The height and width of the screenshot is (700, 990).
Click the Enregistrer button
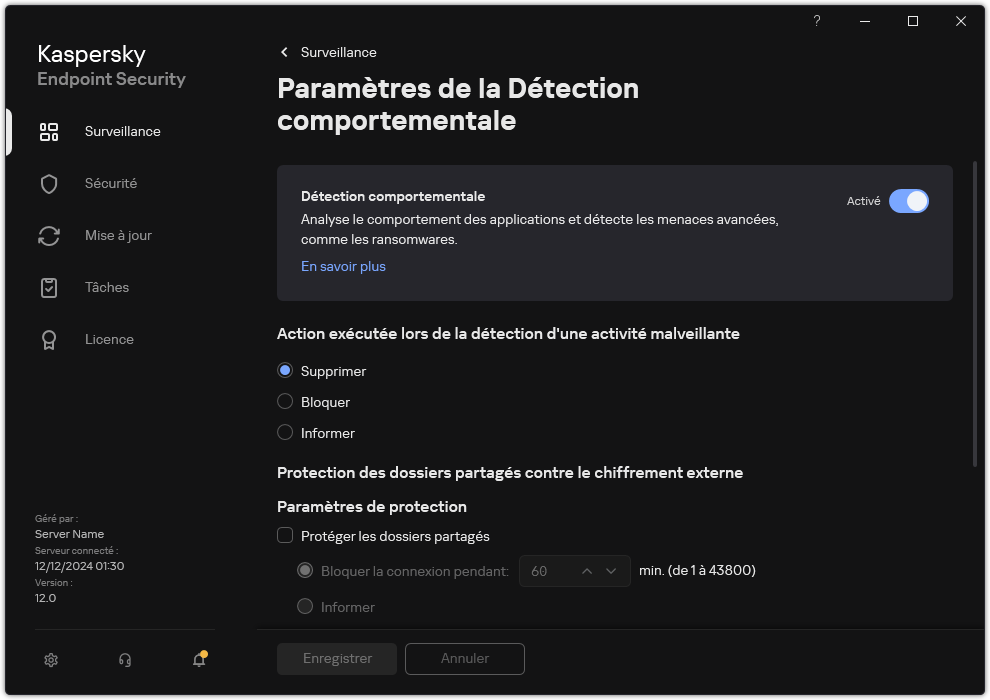[x=336, y=658]
